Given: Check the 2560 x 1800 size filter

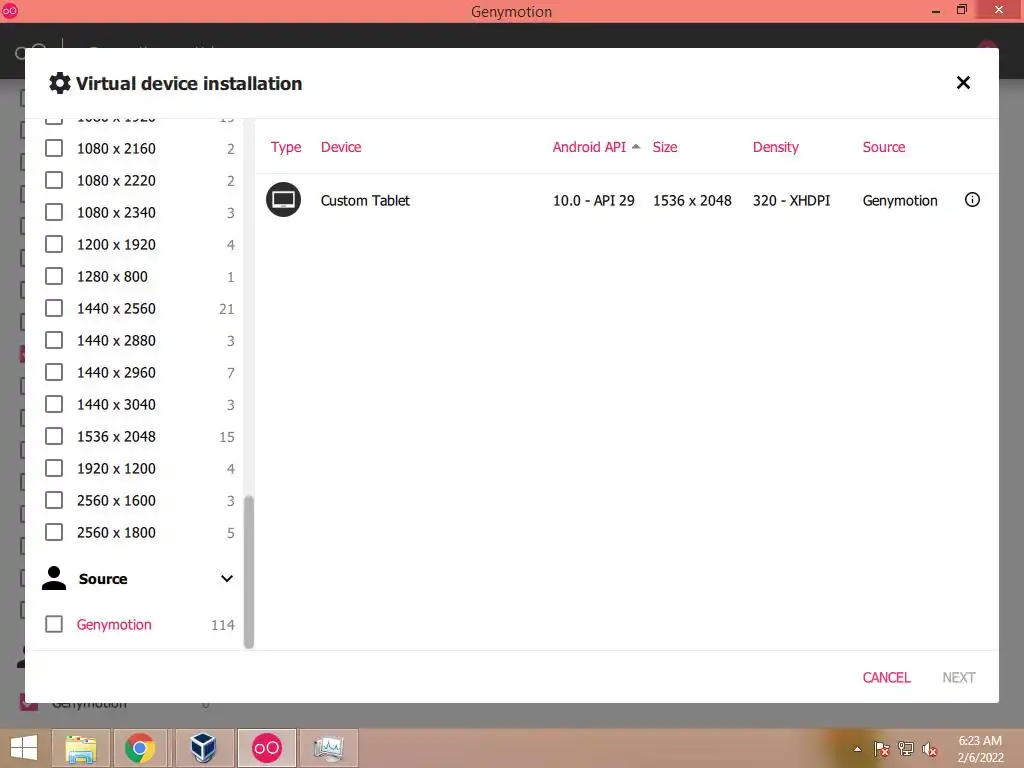Looking at the screenshot, I should point(54,532).
